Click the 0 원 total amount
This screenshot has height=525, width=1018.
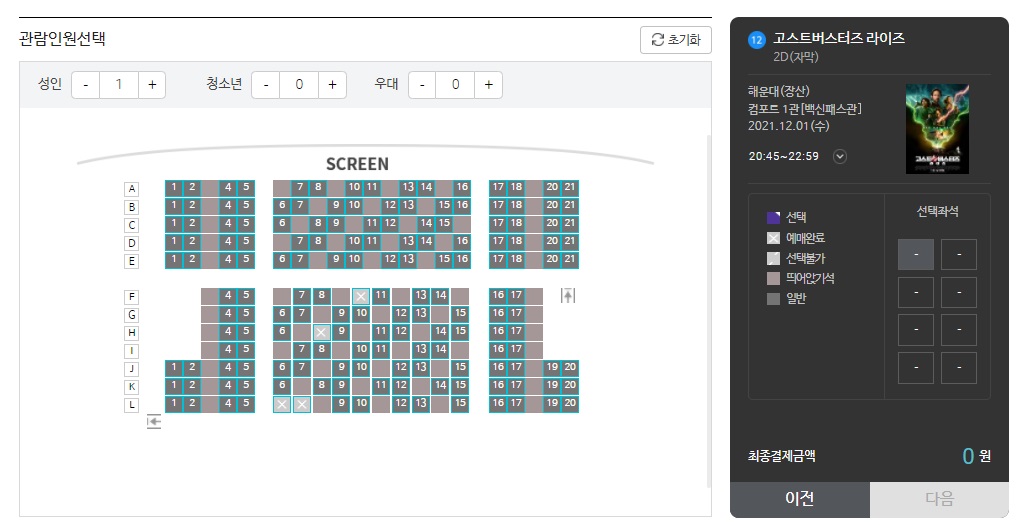pos(976,456)
